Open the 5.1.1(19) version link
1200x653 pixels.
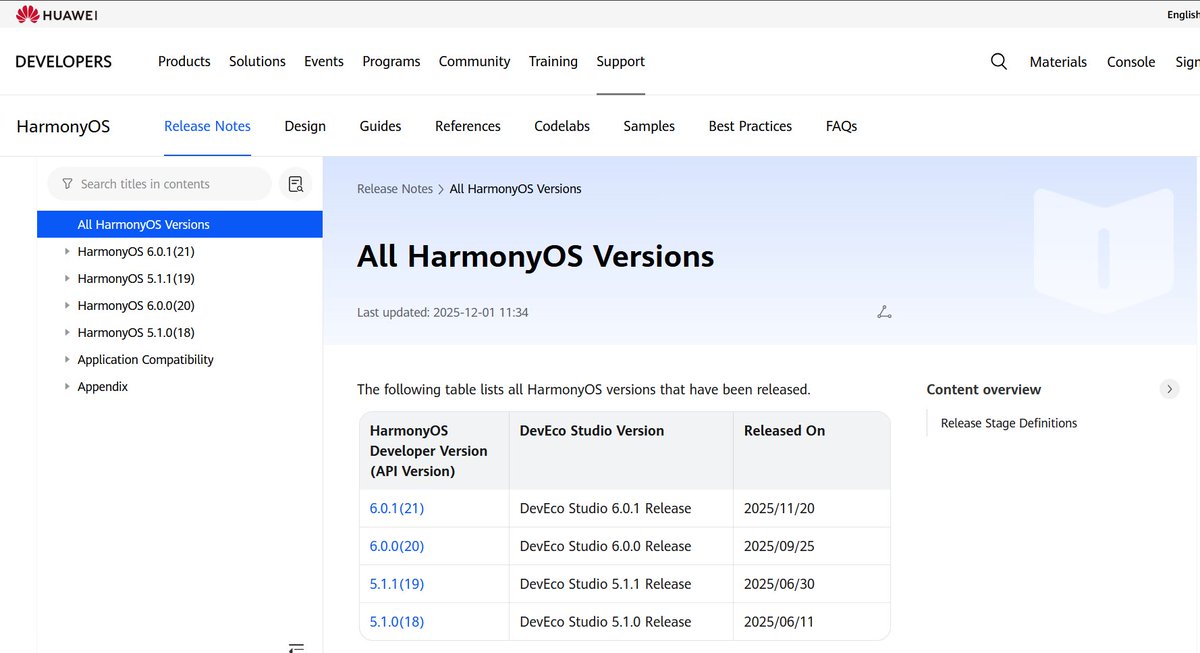(397, 584)
